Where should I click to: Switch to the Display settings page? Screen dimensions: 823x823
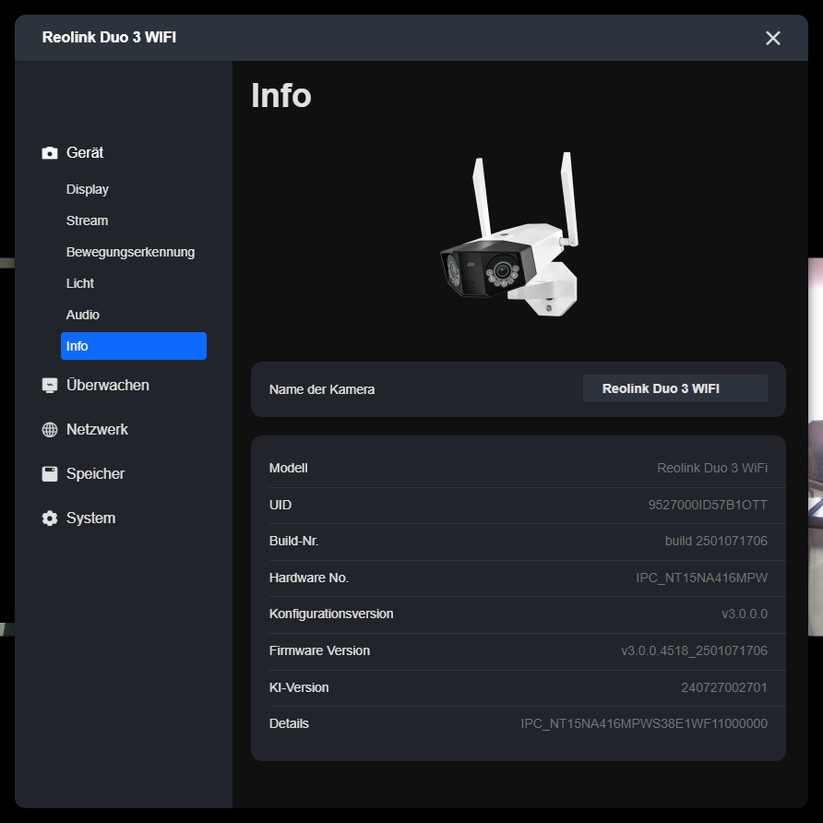87,189
